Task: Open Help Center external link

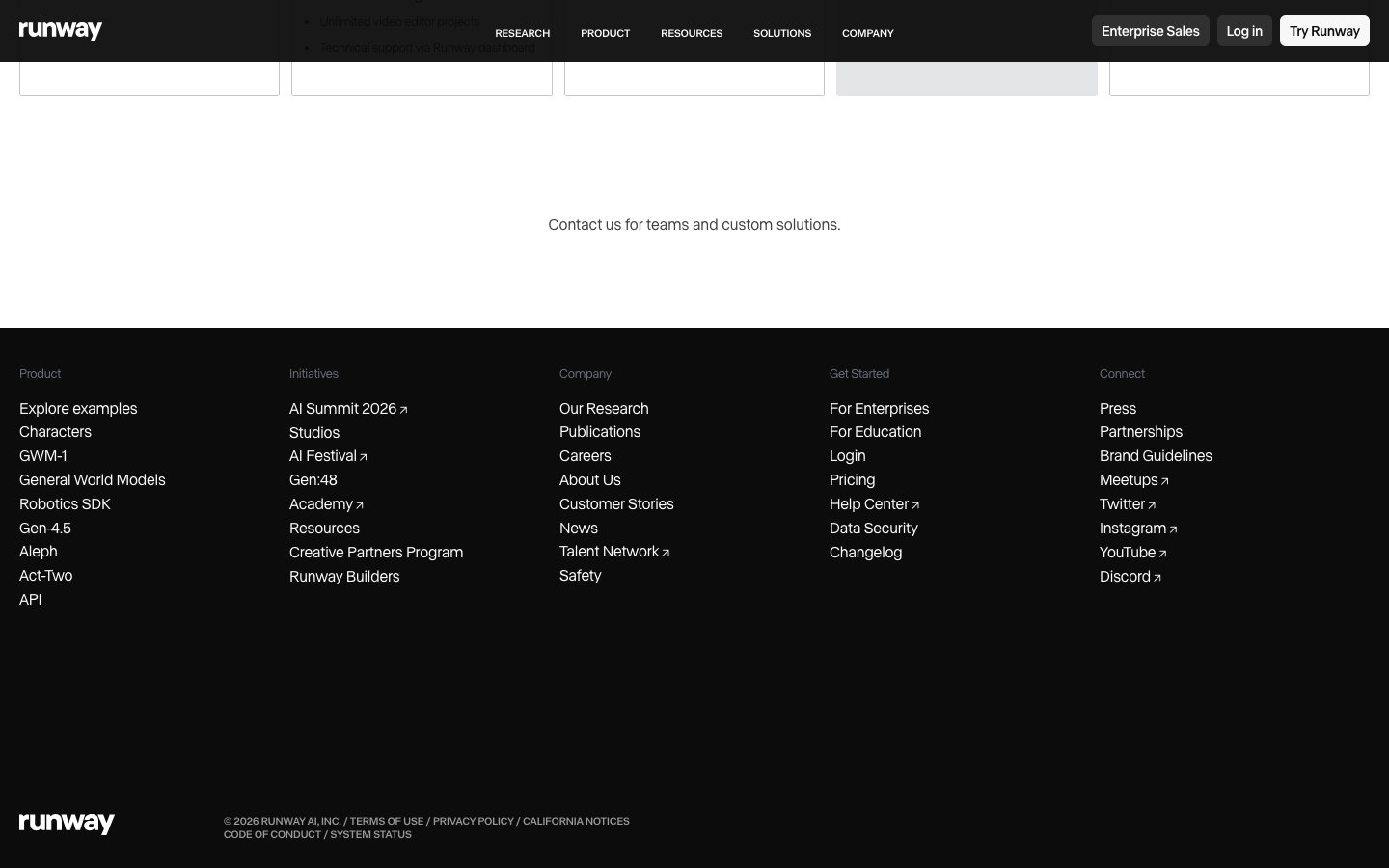Action: click(x=873, y=504)
